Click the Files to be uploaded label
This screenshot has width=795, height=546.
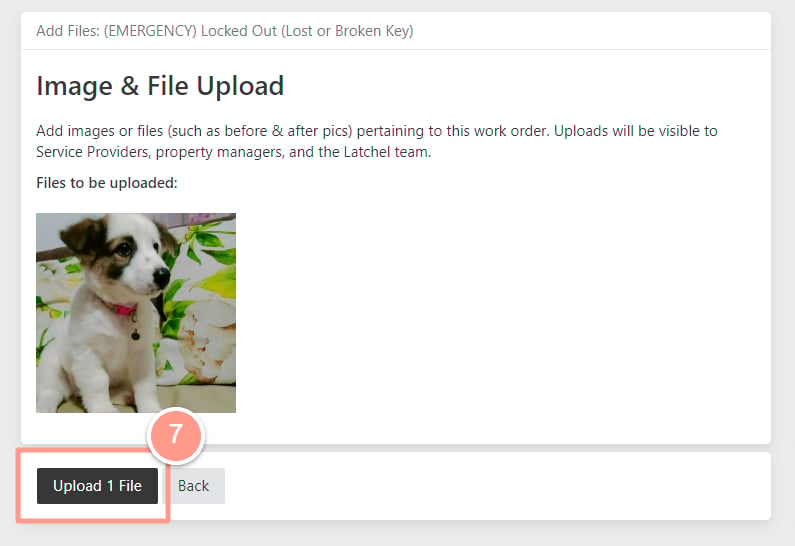pyautogui.click(x=107, y=183)
